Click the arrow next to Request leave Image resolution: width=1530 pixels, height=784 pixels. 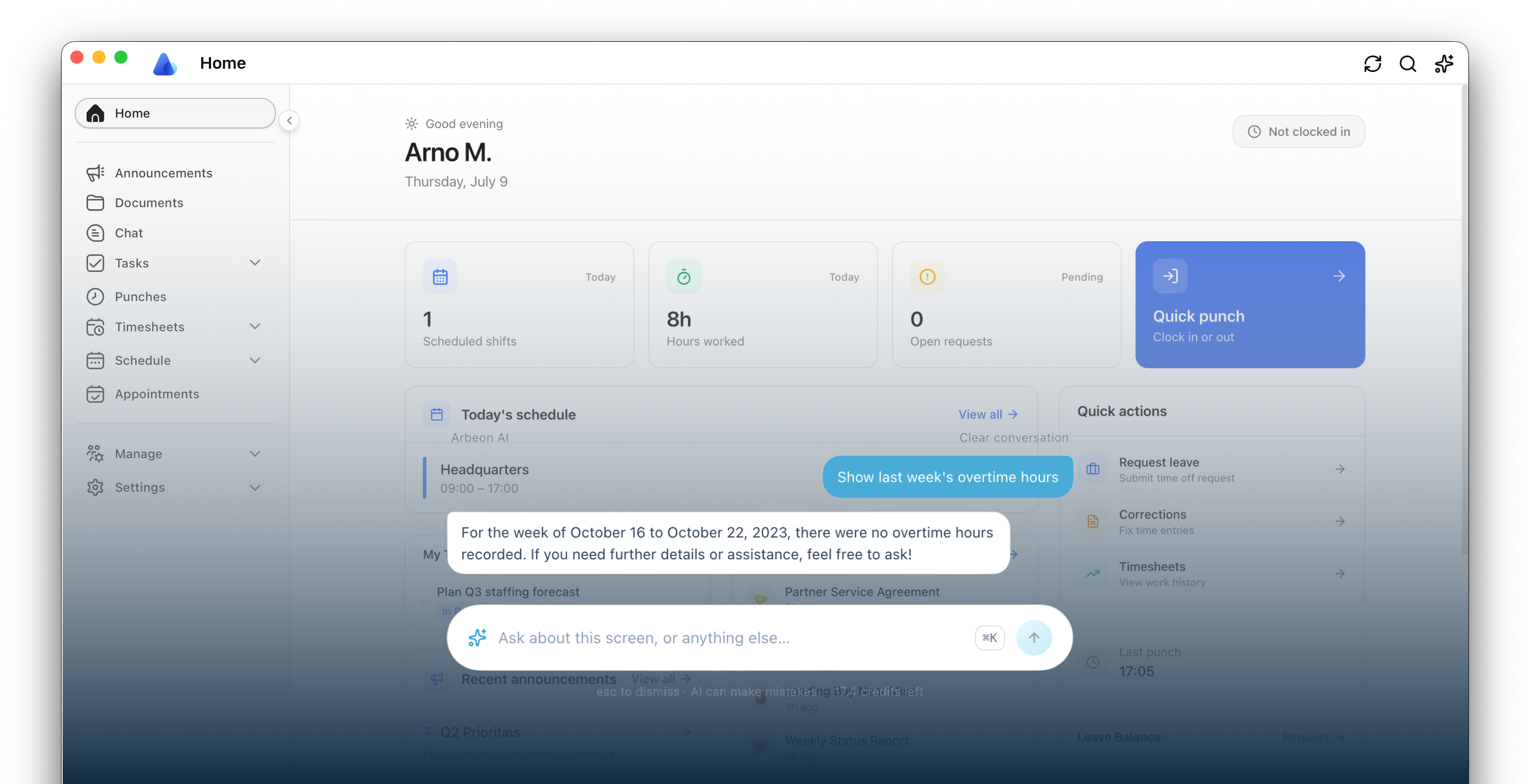tap(1339, 469)
